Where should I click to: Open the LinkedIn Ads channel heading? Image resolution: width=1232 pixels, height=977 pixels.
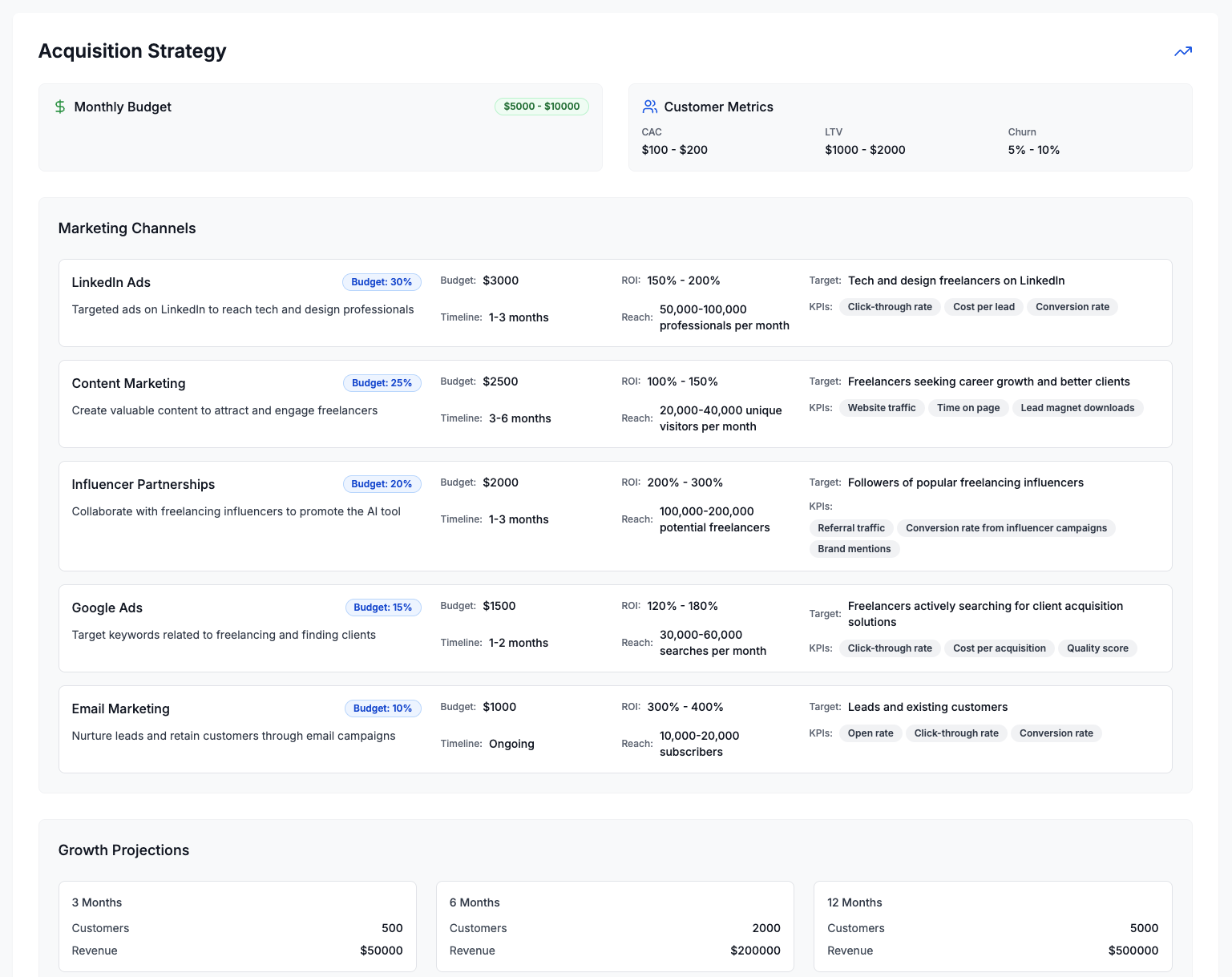[111, 282]
